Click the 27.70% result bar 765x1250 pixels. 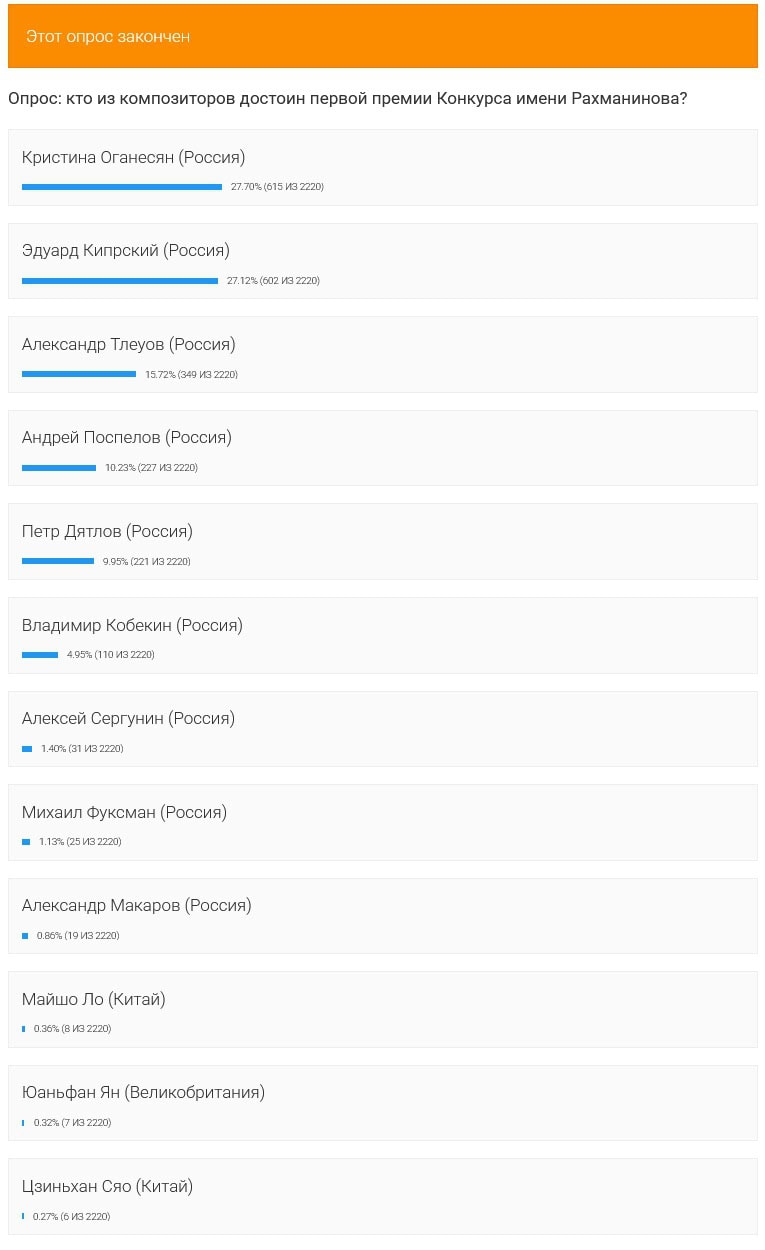tap(122, 187)
